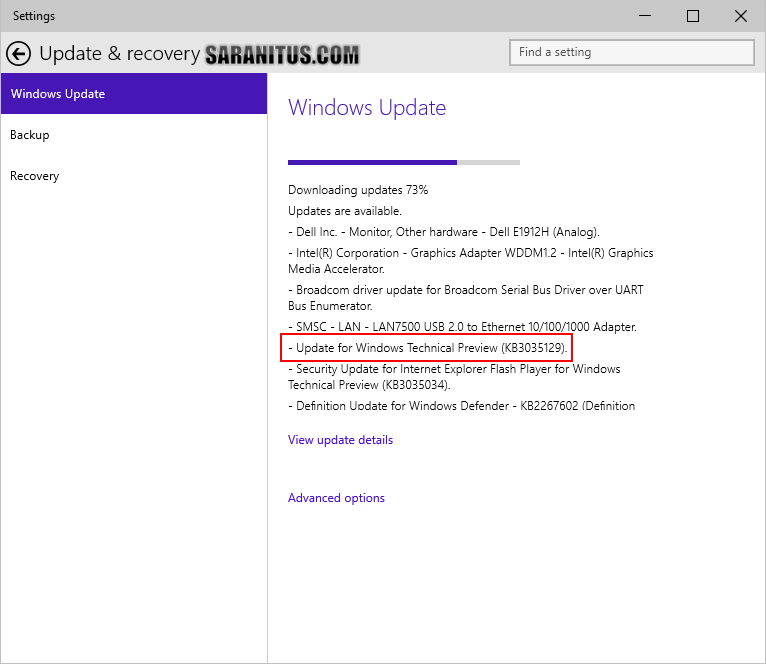Click the update download progress bar

coord(404,162)
